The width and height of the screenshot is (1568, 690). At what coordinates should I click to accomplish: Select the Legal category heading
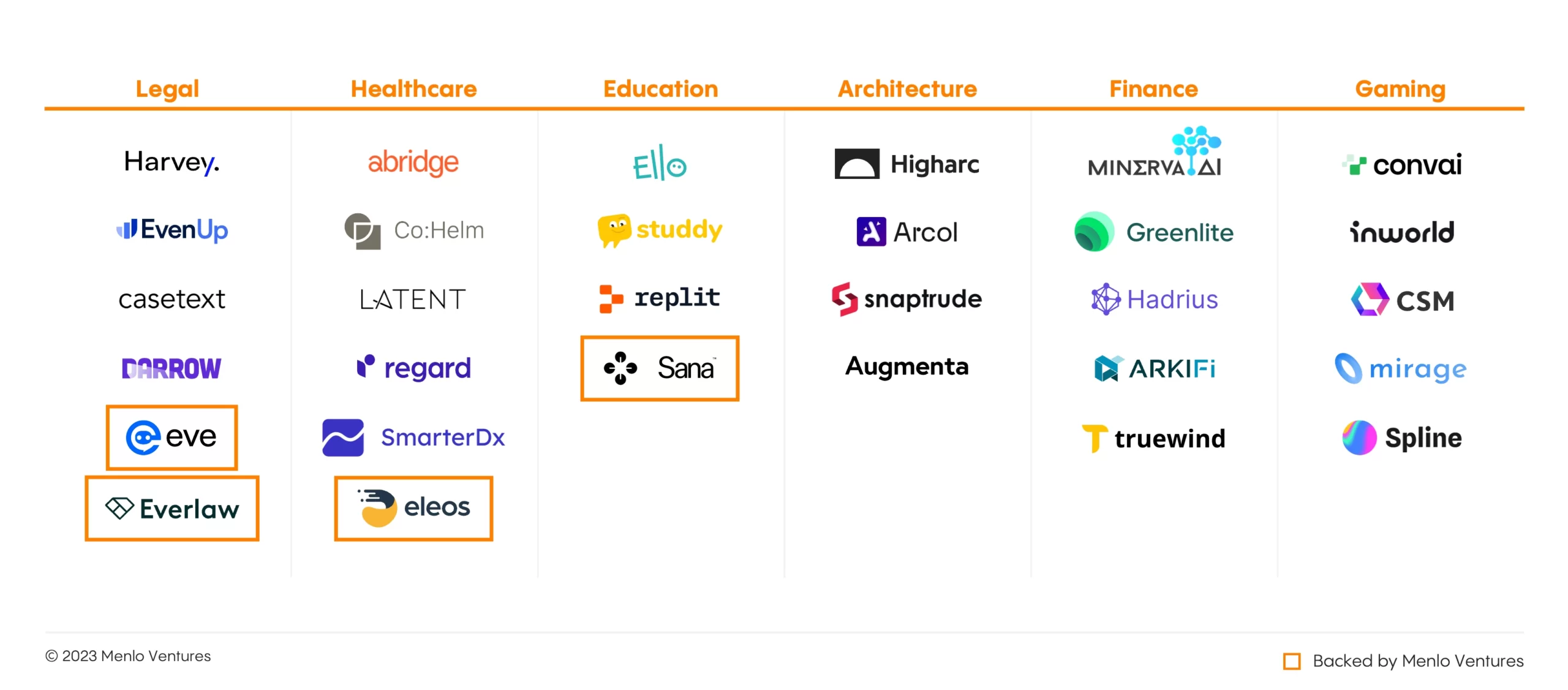click(167, 89)
